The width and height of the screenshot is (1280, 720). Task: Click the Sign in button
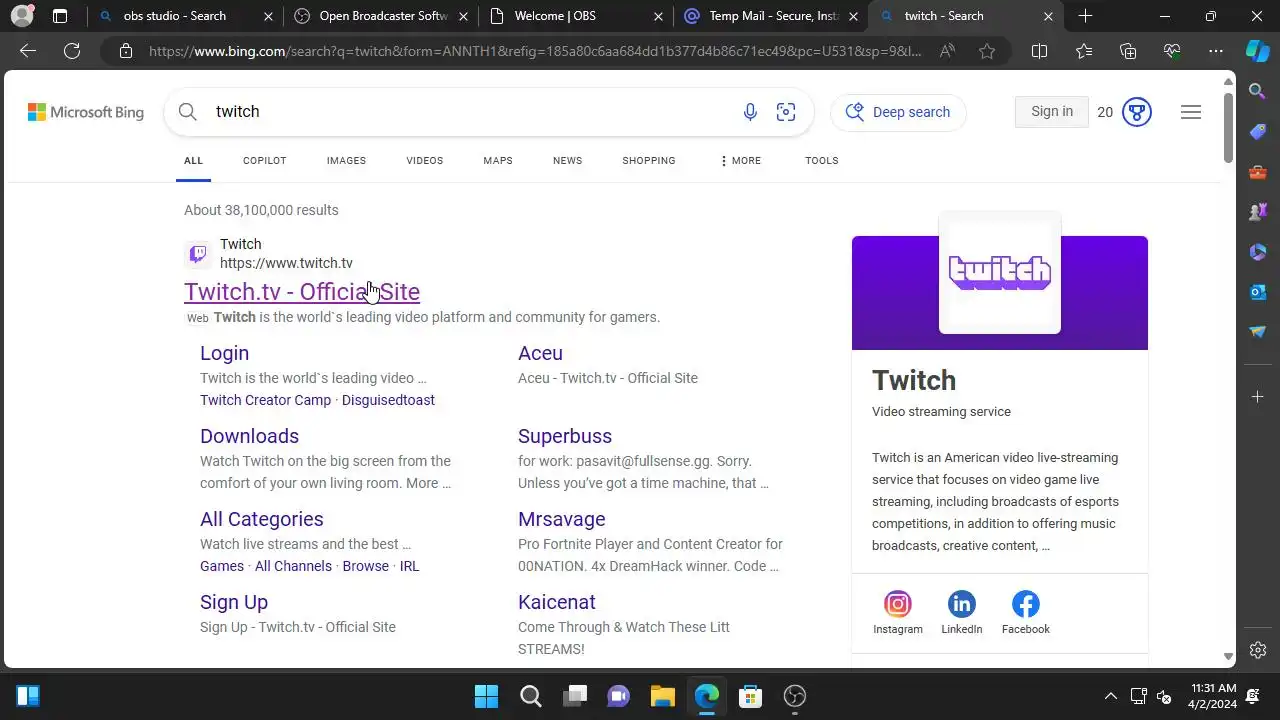(1052, 112)
